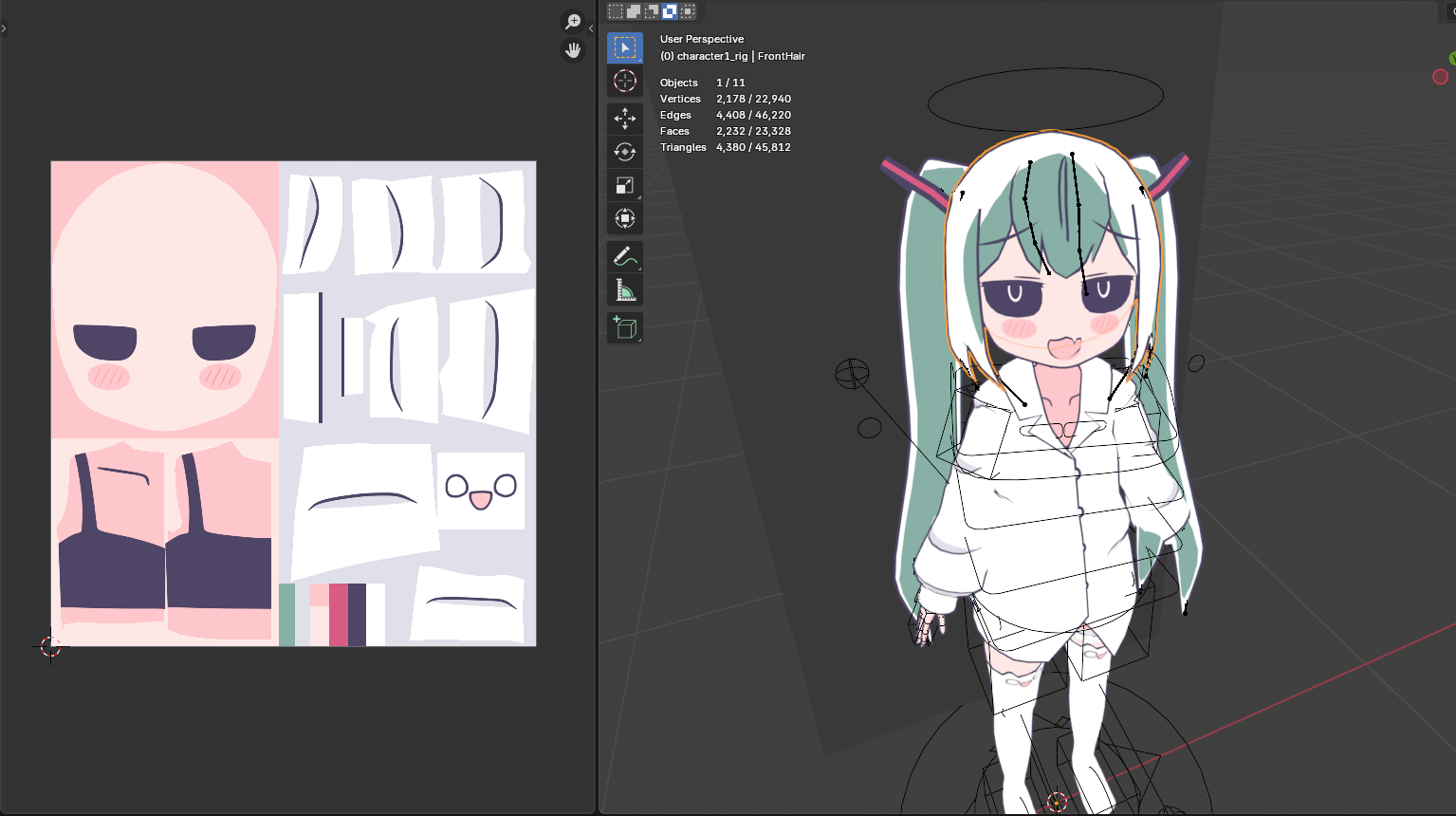
Task: Click the 'Faces' statistics label
Action: coord(674,131)
